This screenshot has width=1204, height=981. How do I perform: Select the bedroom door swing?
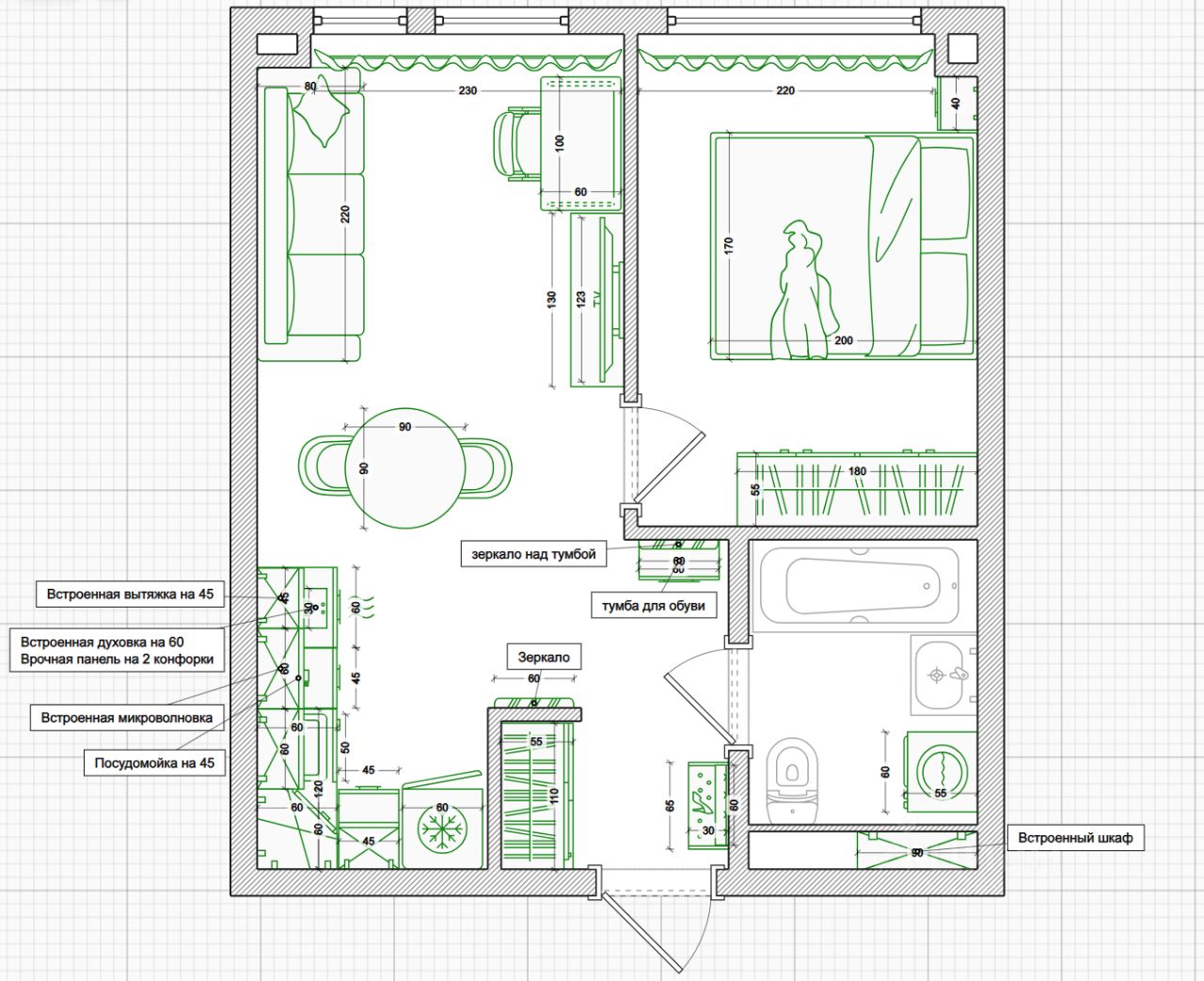tap(668, 453)
